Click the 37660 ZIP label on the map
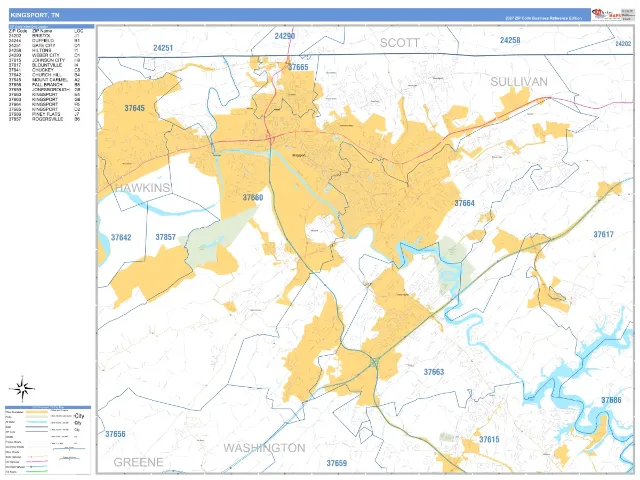640x480 pixels. click(x=253, y=198)
